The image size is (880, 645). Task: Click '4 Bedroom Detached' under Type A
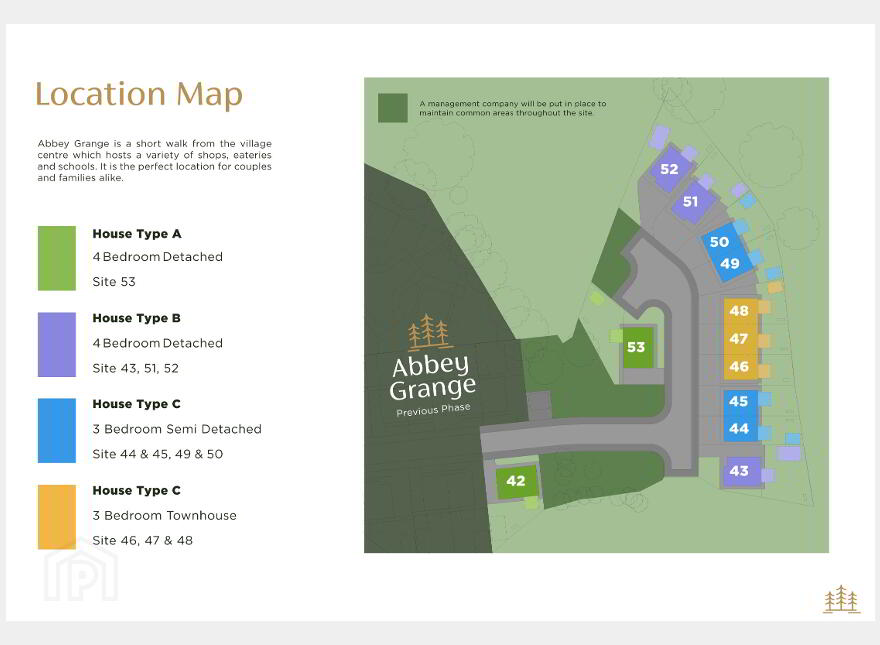(158, 257)
